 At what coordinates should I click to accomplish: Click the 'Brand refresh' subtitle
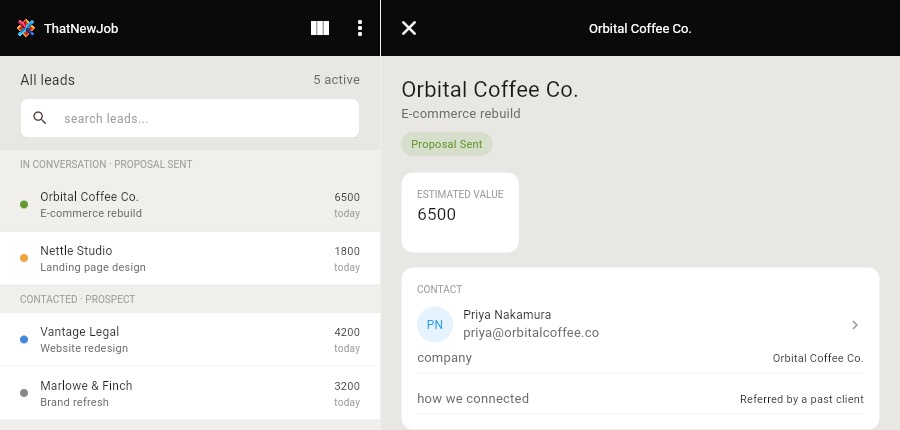click(x=74, y=402)
